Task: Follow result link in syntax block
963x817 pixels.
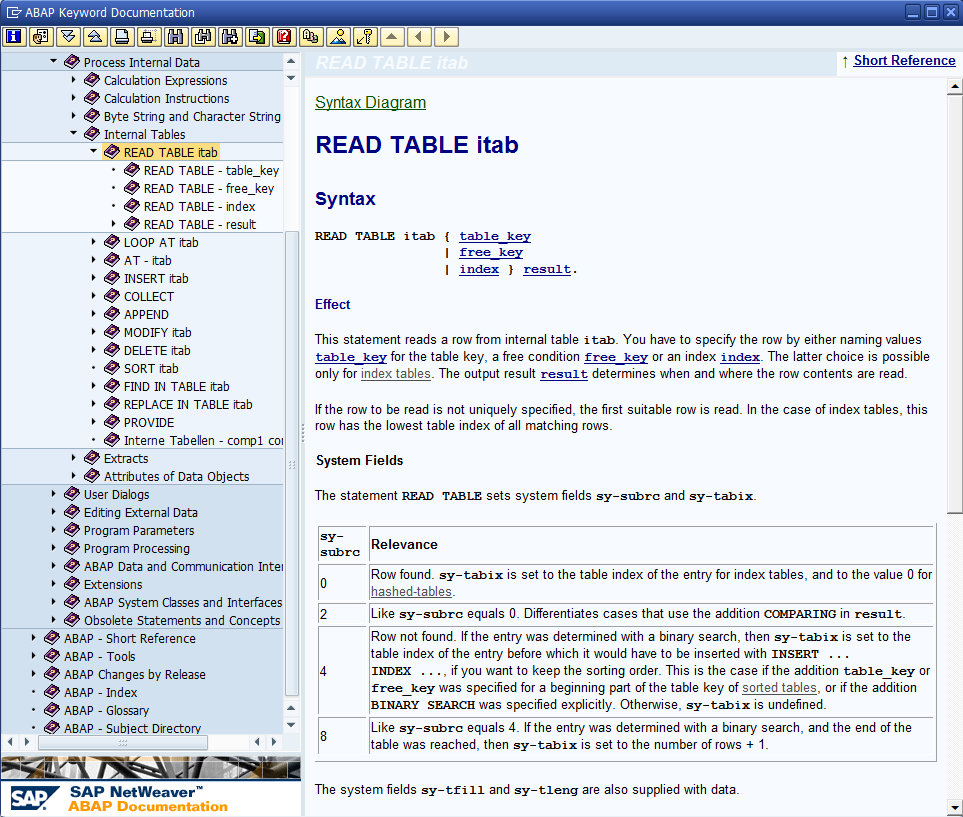Action: pyautogui.click(x=547, y=269)
